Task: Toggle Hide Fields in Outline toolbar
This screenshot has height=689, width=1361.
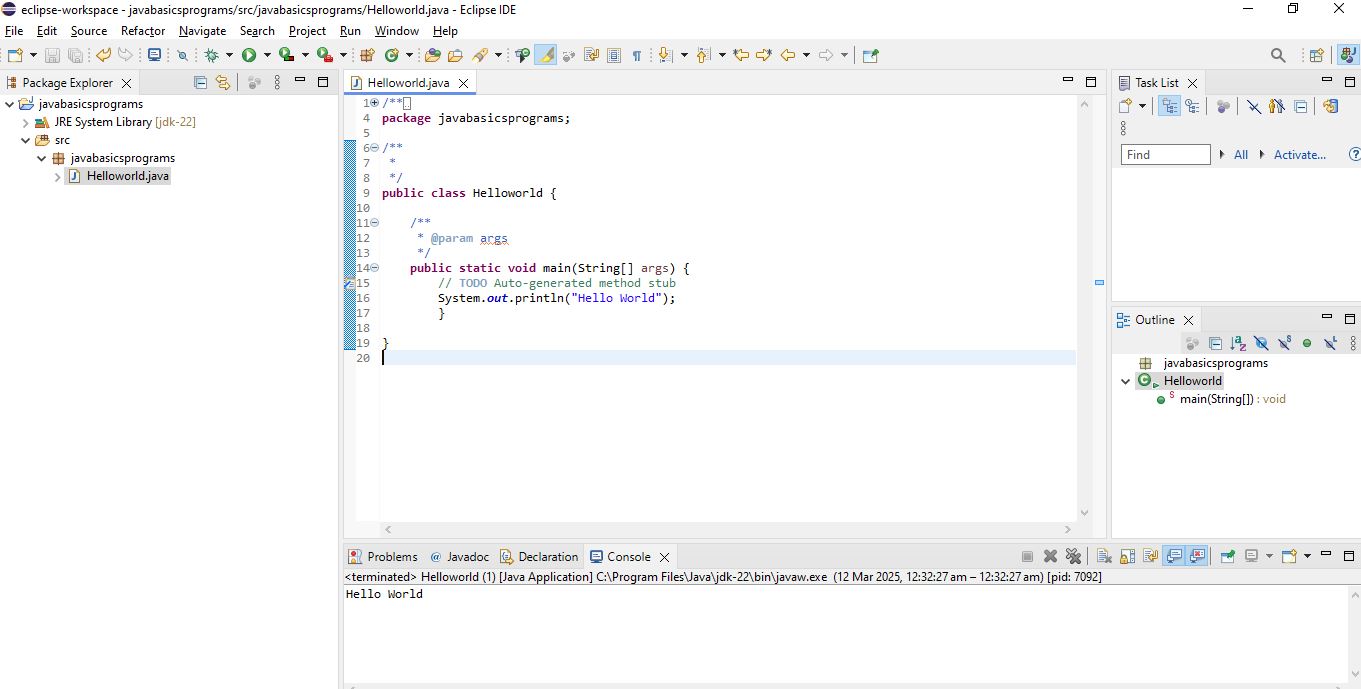Action: coord(1261,343)
